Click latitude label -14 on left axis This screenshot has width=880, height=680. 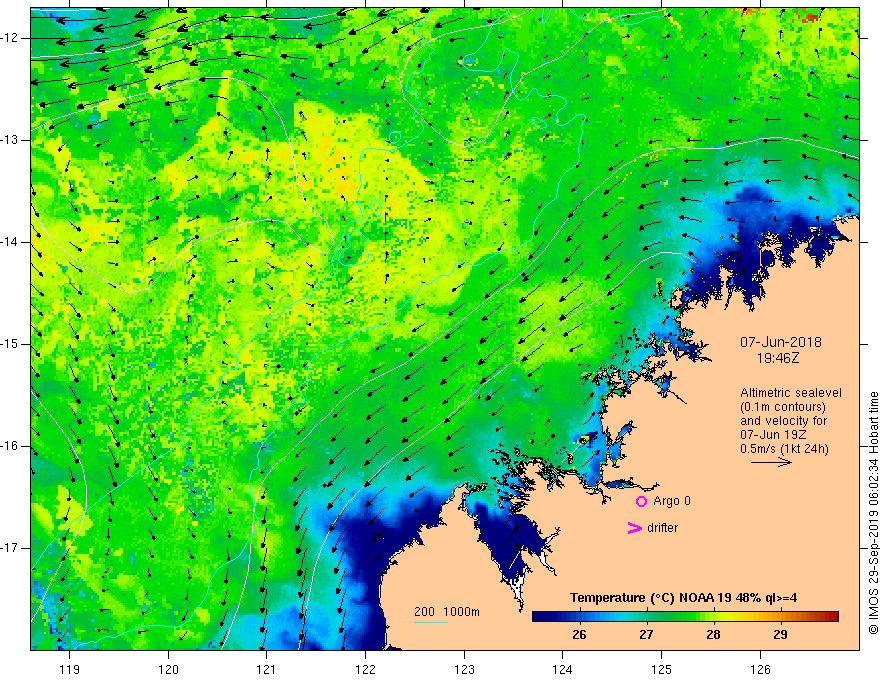[10, 242]
